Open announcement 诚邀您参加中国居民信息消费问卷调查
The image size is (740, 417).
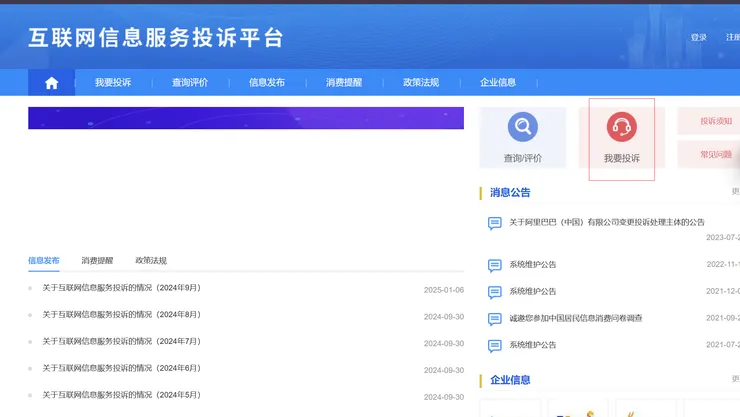pos(576,318)
